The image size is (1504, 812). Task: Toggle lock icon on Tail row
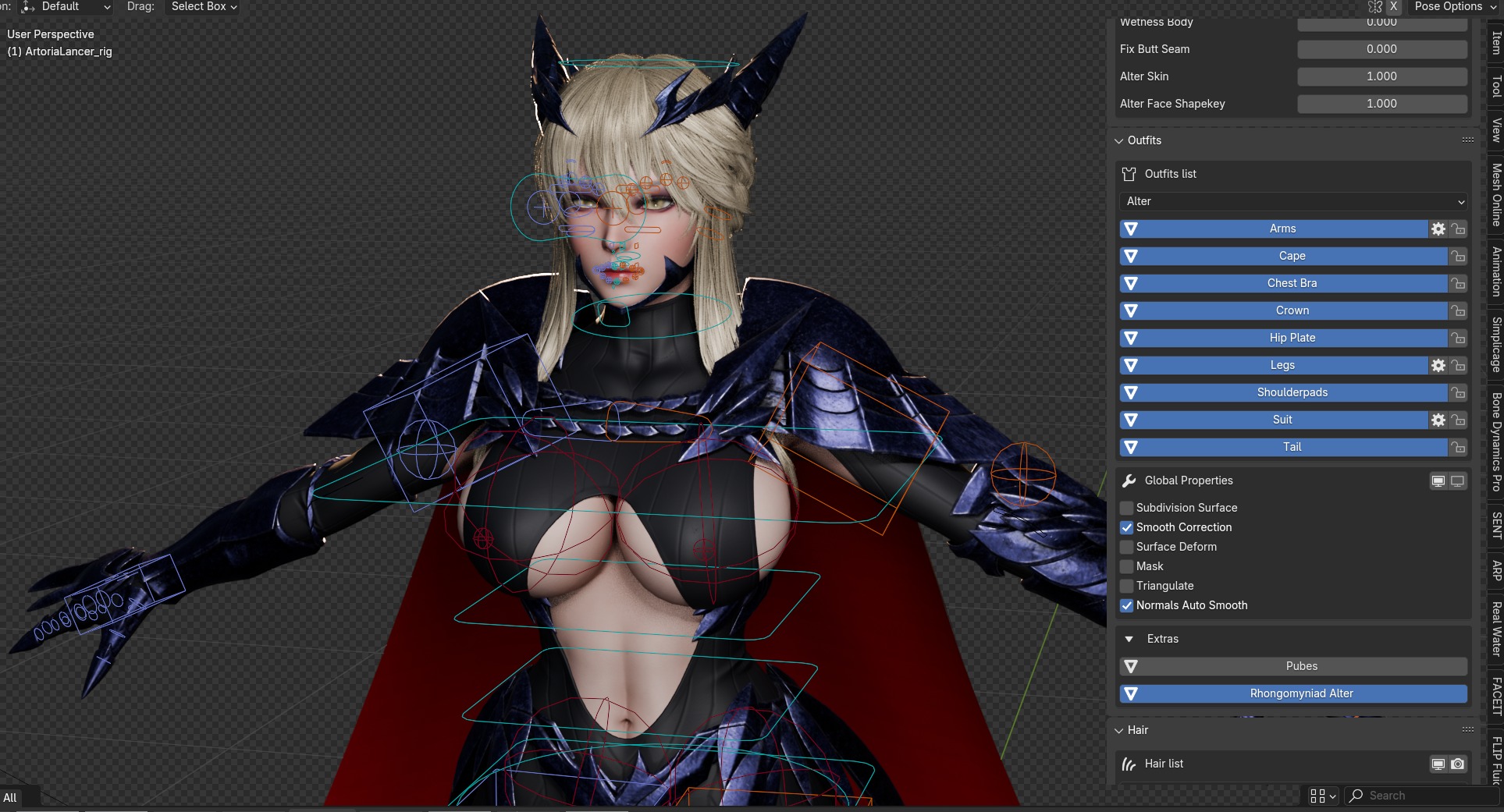[1458, 447]
